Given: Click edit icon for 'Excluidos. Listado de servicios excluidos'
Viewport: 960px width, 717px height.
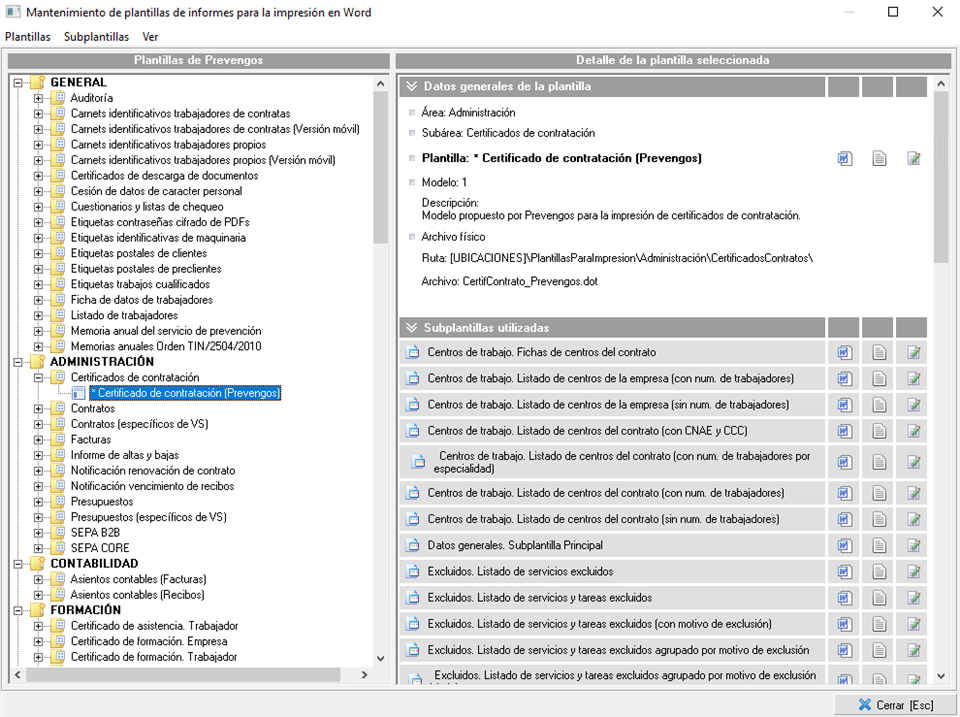Looking at the screenshot, I should (913, 572).
